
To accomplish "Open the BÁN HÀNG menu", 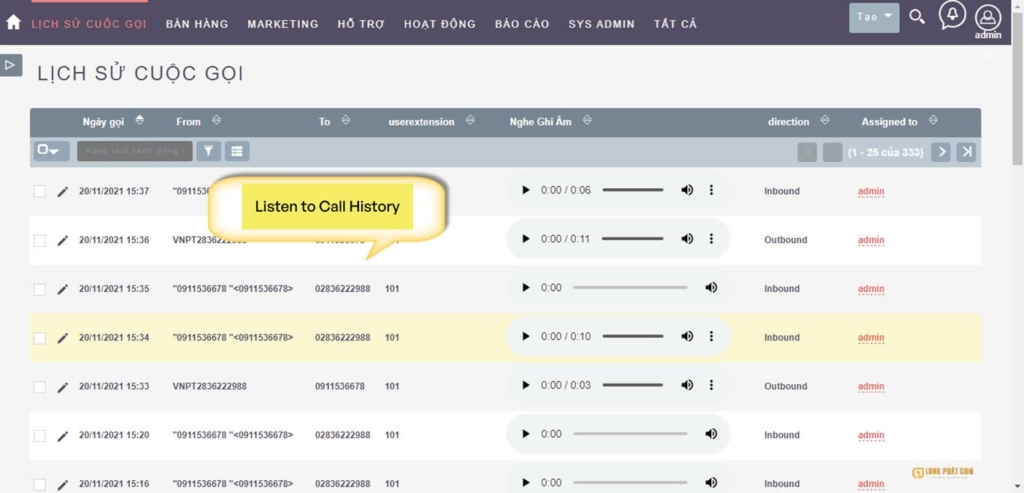I will [197, 24].
